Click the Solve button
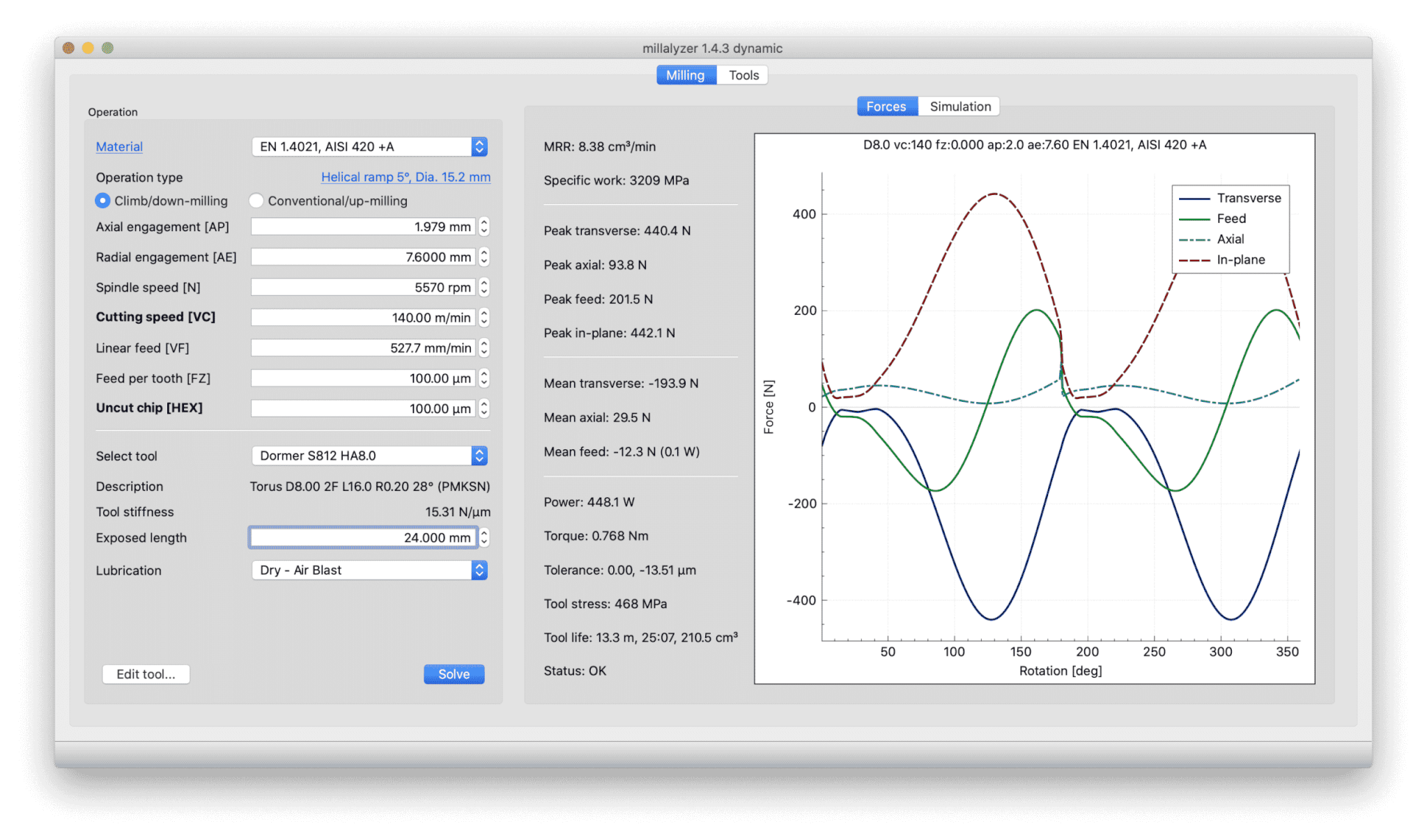The width and height of the screenshot is (1427, 840). pos(453,673)
